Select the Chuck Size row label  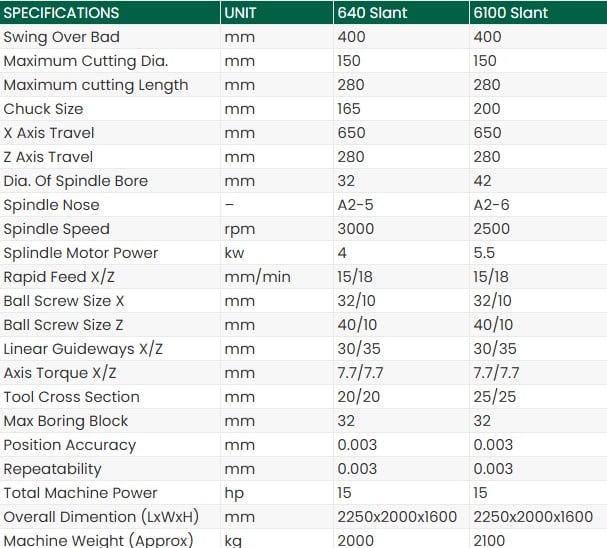pyautogui.click(x=43, y=109)
